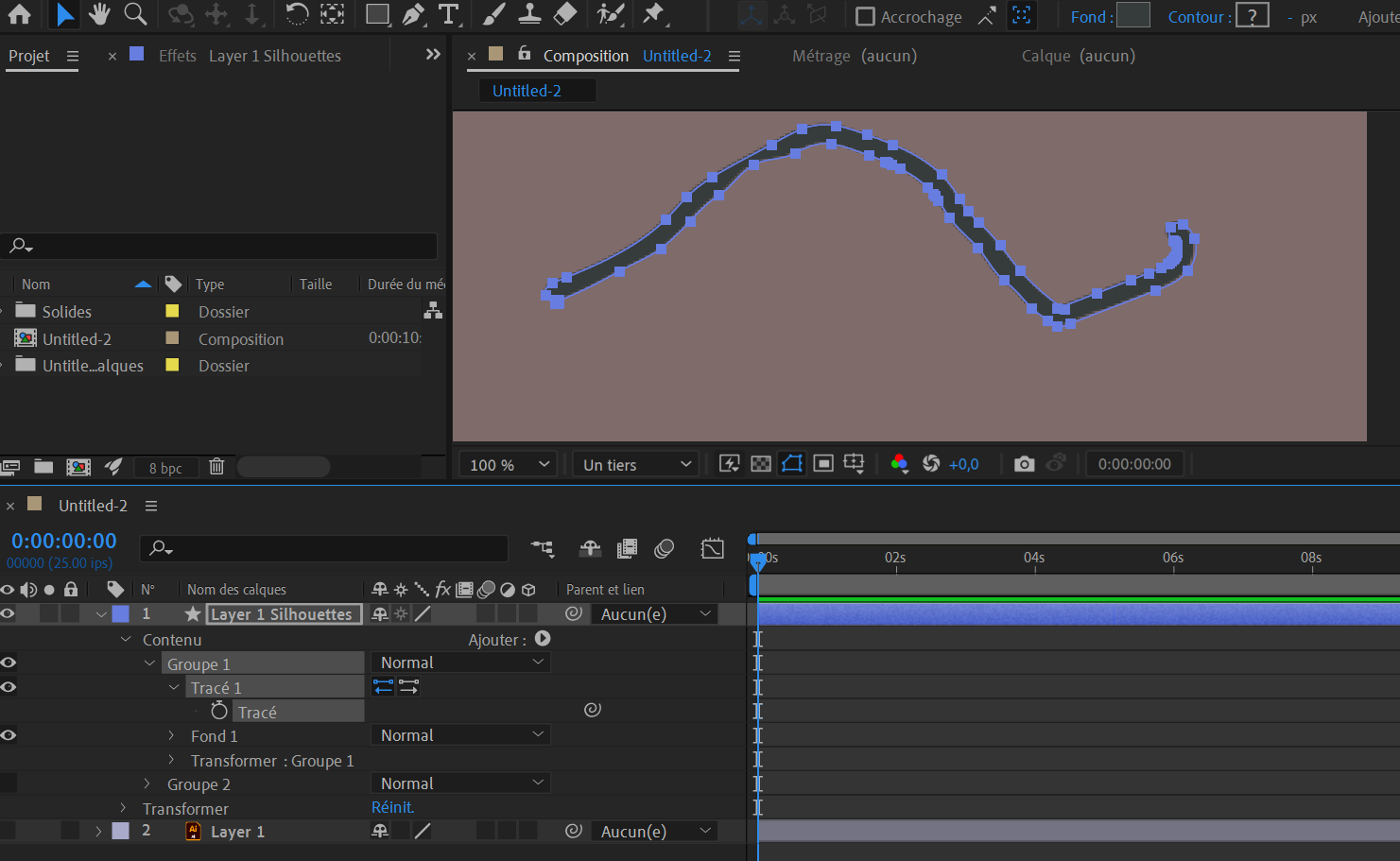Select the Pen tool in toolbar
This screenshot has width=1400, height=861.
coord(413,14)
